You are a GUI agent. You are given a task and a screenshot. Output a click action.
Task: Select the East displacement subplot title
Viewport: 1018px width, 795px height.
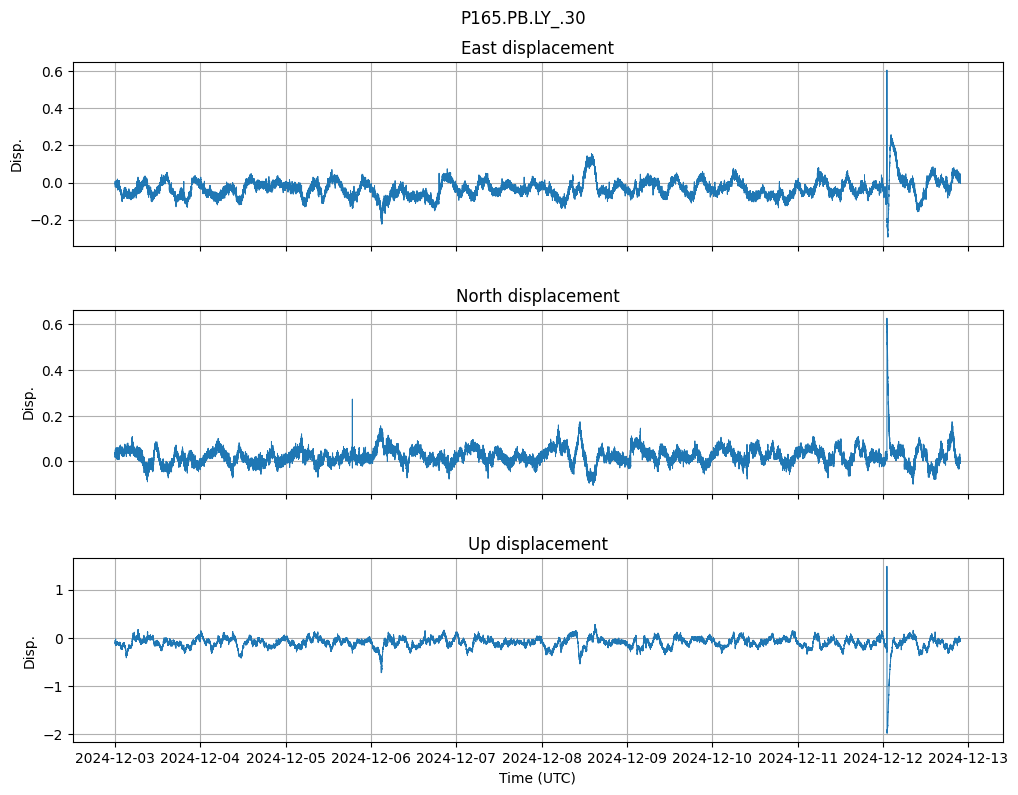537,48
